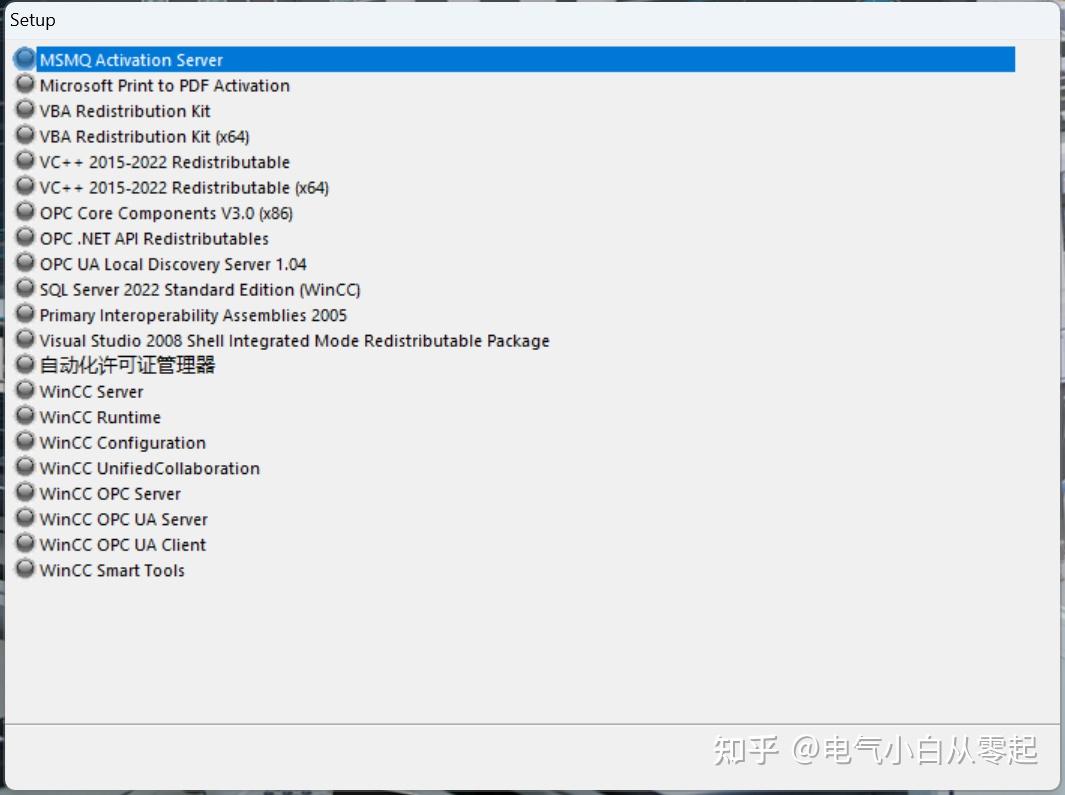Select OPC UA Local Discovery Server 1.04
1065x795 pixels.
pos(172,263)
